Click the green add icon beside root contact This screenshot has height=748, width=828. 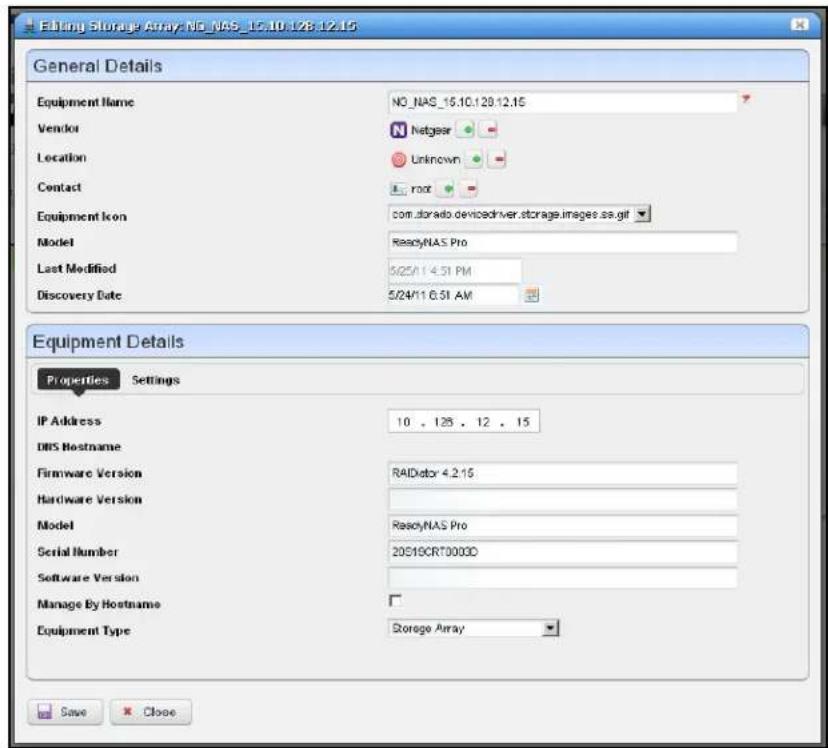pos(448,188)
